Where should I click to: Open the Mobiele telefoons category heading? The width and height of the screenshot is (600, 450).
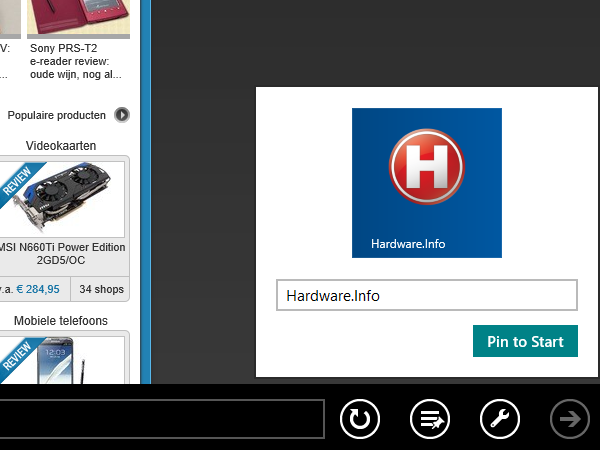[61, 321]
